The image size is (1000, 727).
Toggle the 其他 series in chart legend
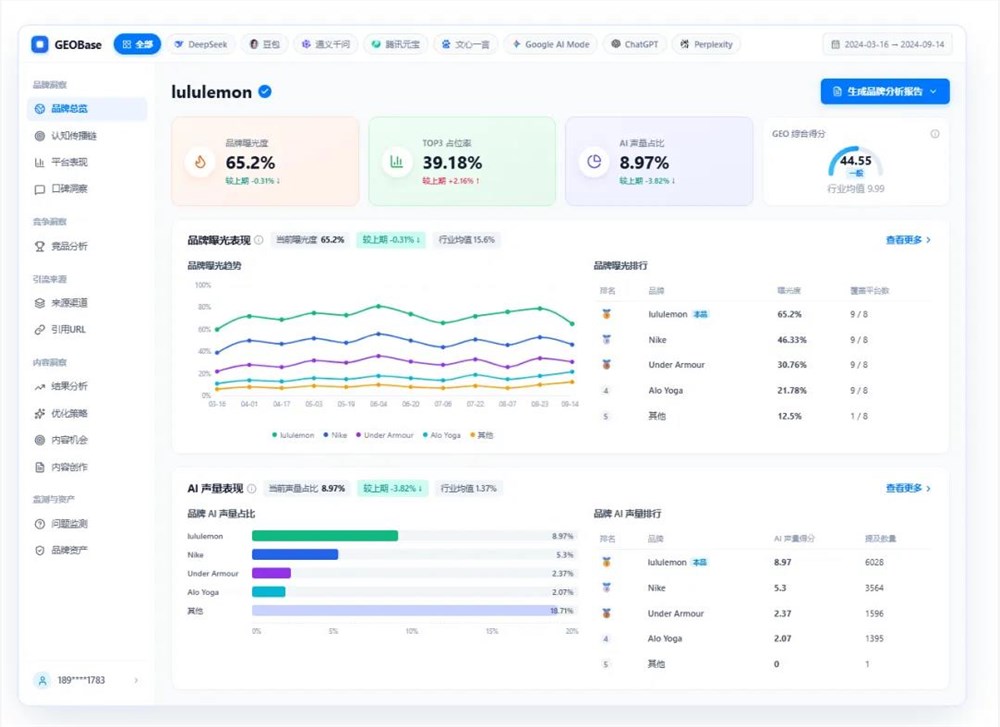(482, 435)
